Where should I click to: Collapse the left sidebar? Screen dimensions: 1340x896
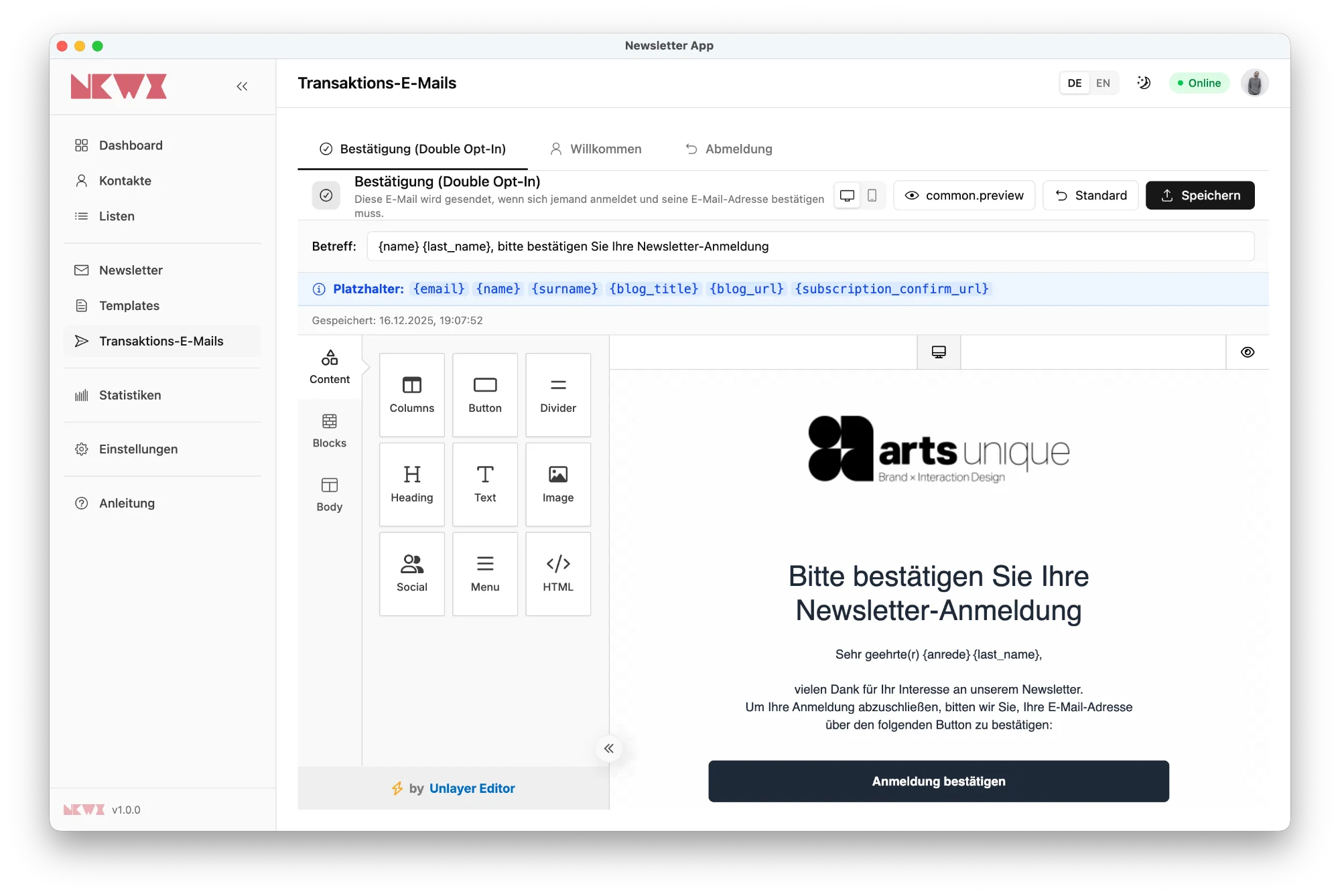[x=242, y=86]
